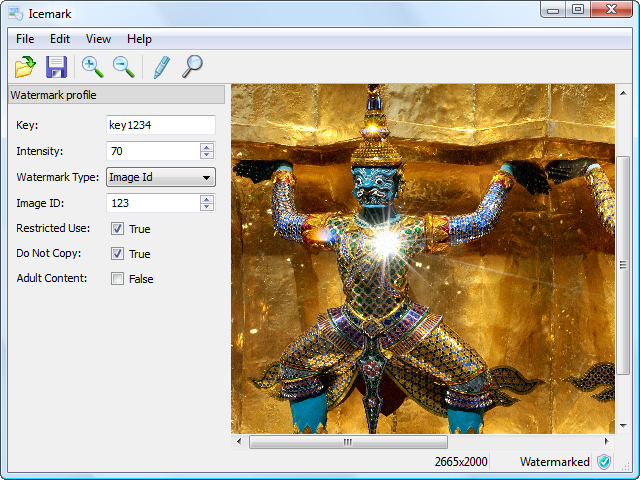640x480 pixels.
Task: Click the True label beside Restricted Use
Action: [x=140, y=229]
